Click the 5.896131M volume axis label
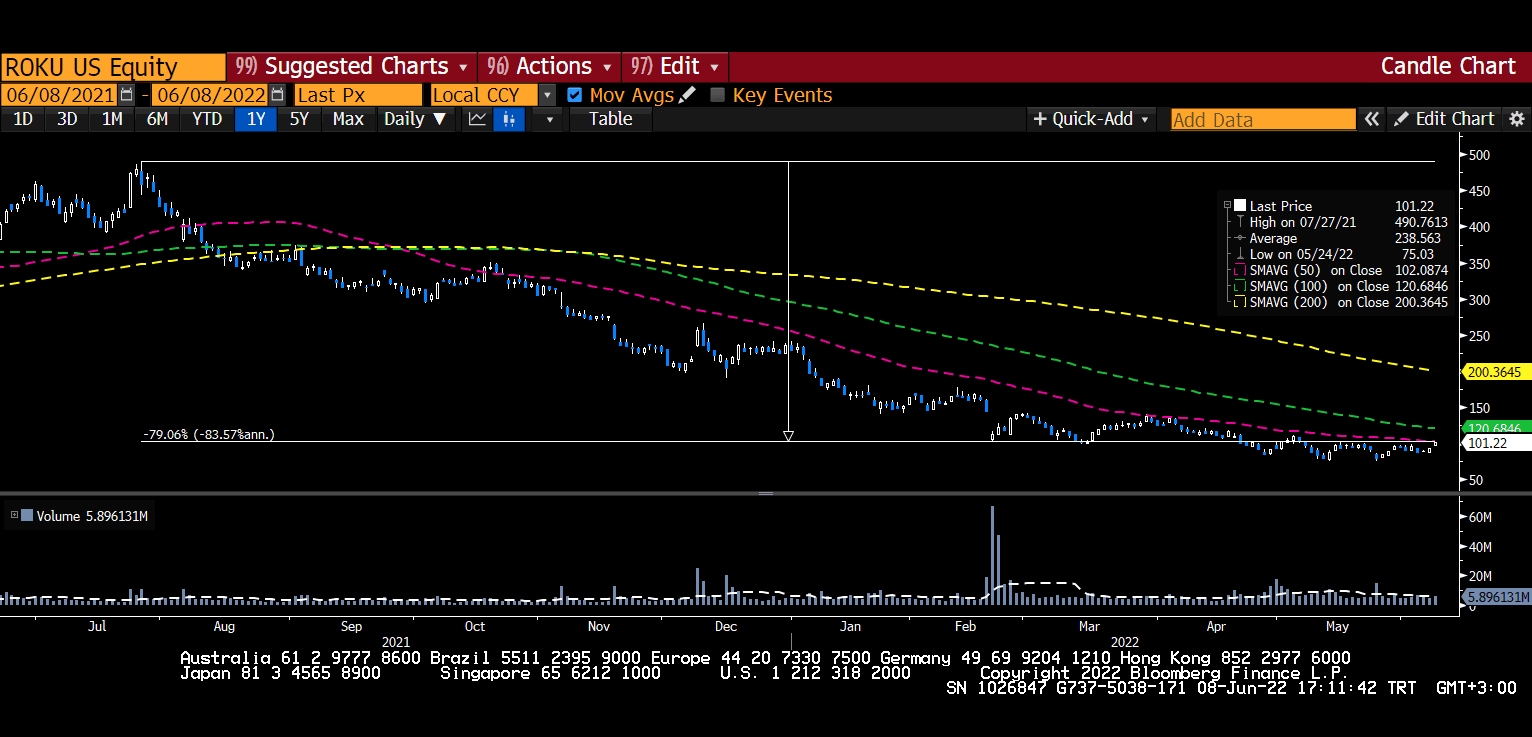 tap(1496, 597)
